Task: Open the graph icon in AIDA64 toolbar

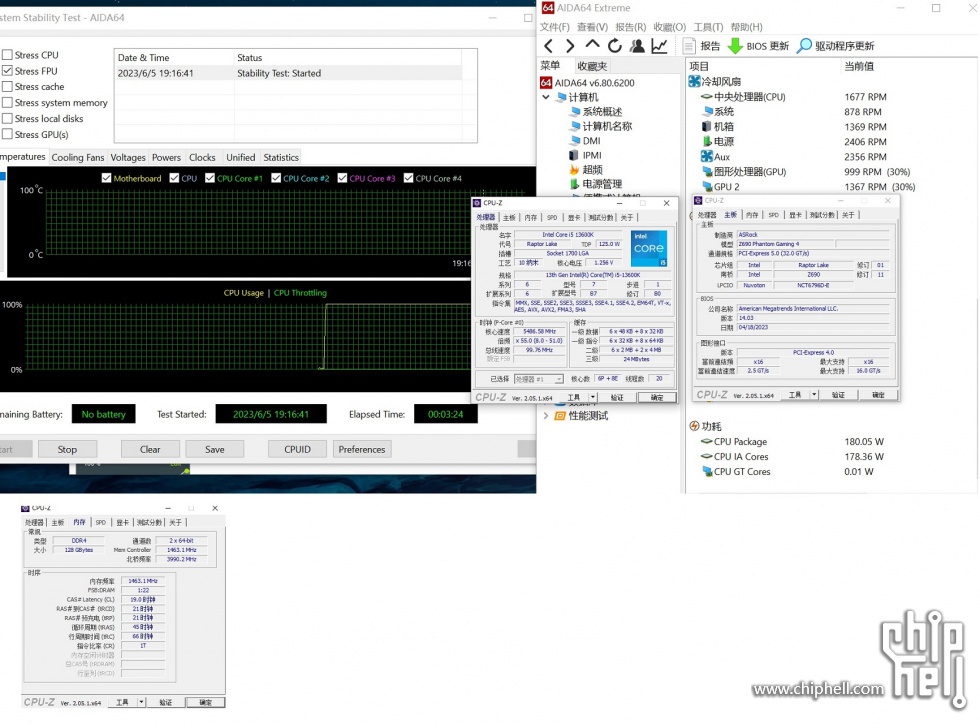Action: 659,46
